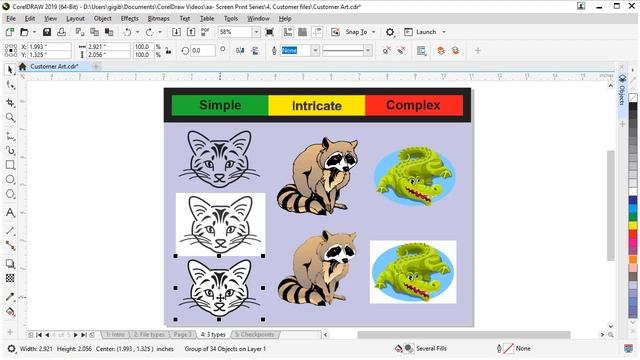Toggle show rulers button
Viewport: 640px width, 360px height.
(x=288, y=32)
